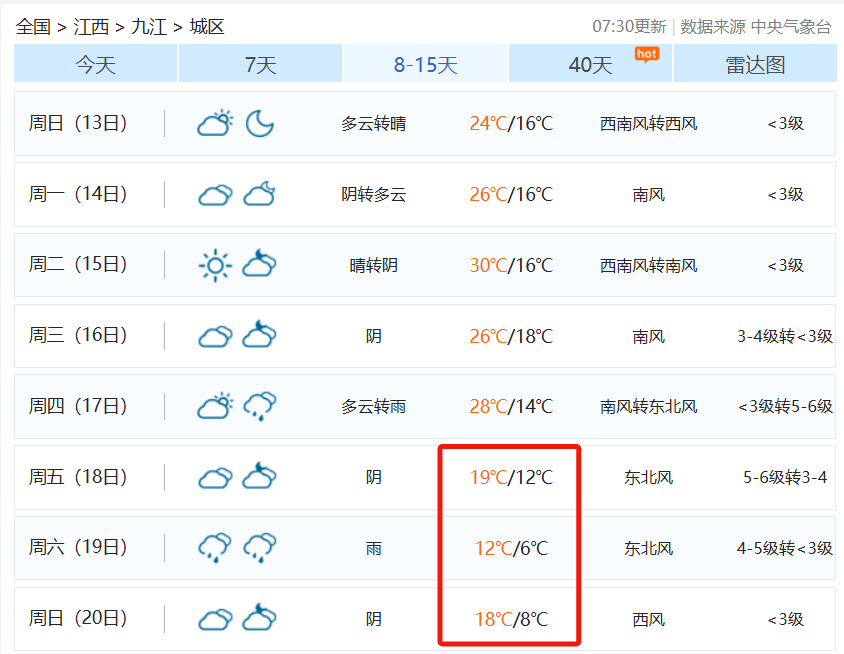Click the night overcast icon for 周日 (20日)

click(x=259, y=617)
